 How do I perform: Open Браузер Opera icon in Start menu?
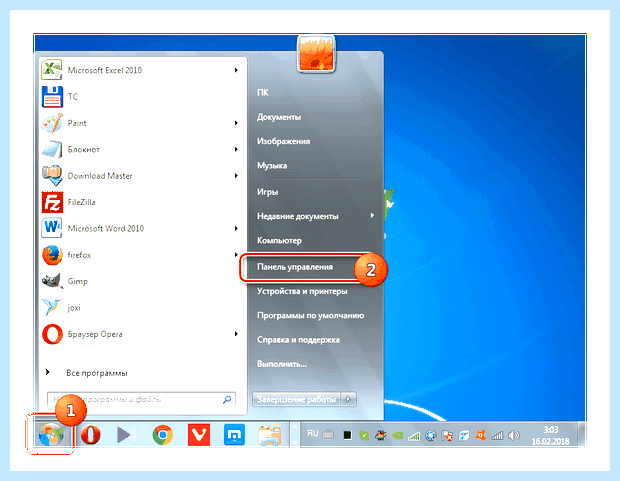52,334
